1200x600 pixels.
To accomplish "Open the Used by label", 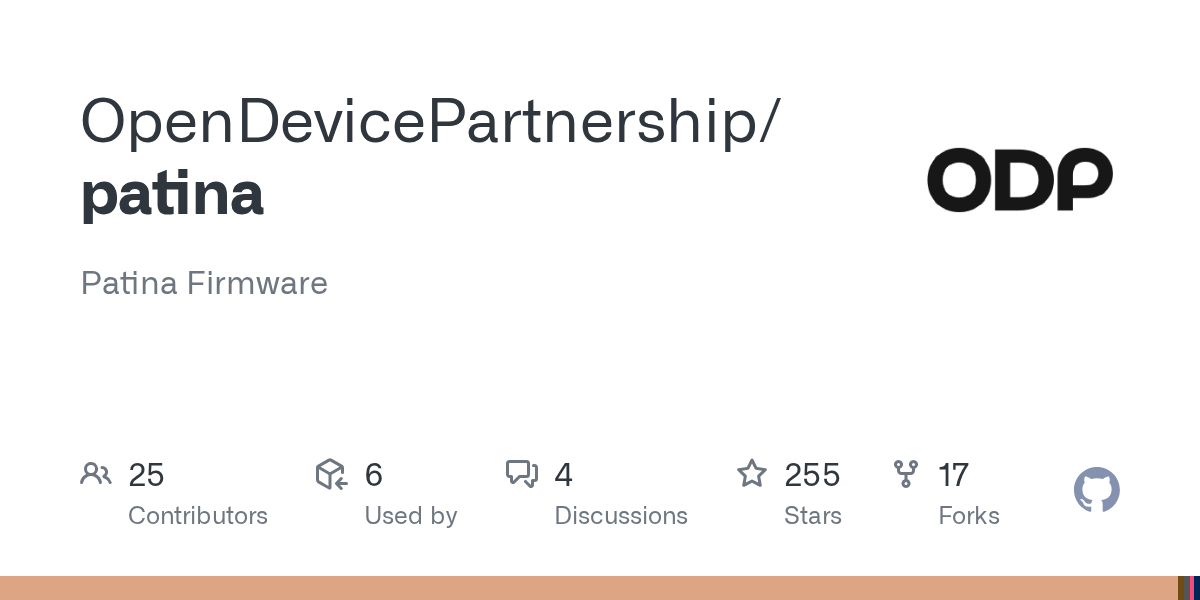I will (411, 516).
